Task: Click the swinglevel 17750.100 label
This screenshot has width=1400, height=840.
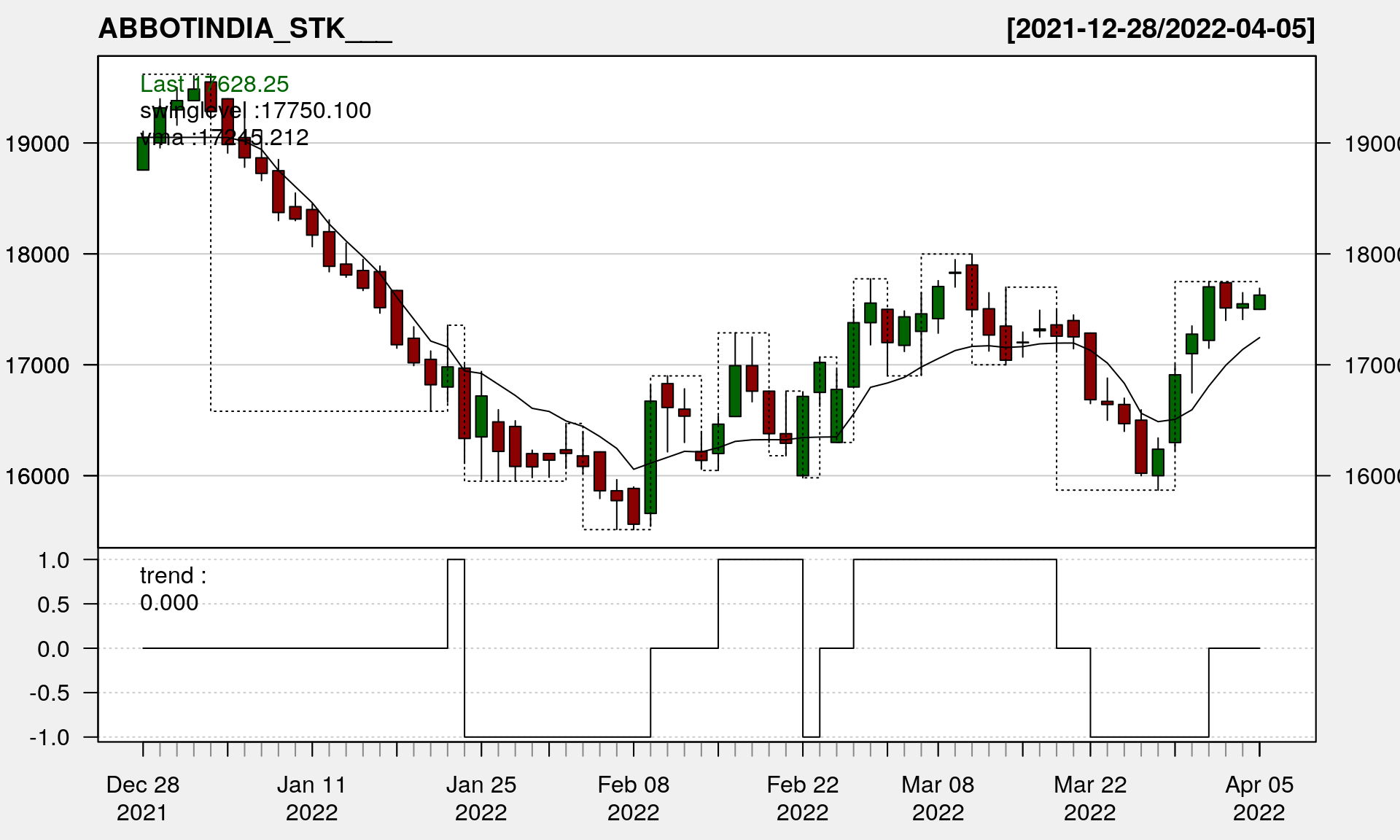Action: [x=255, y=111]
